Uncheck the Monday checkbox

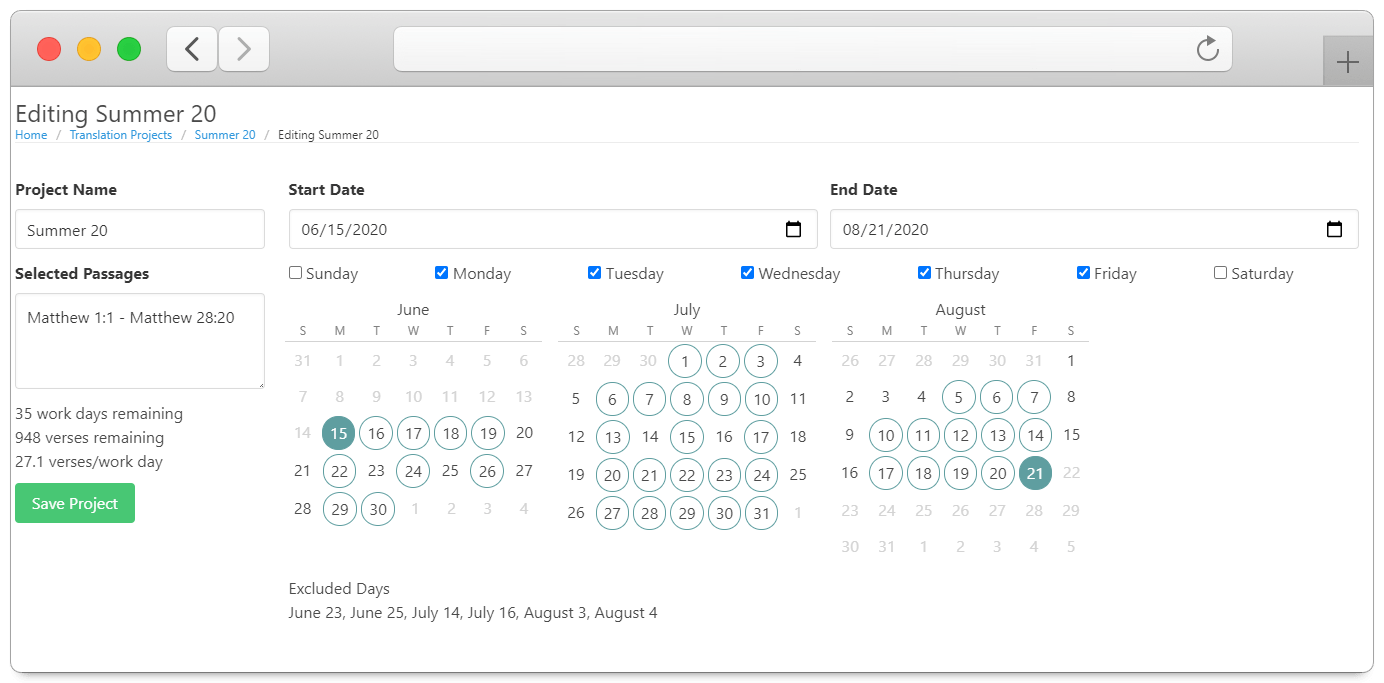coord(442,273)
